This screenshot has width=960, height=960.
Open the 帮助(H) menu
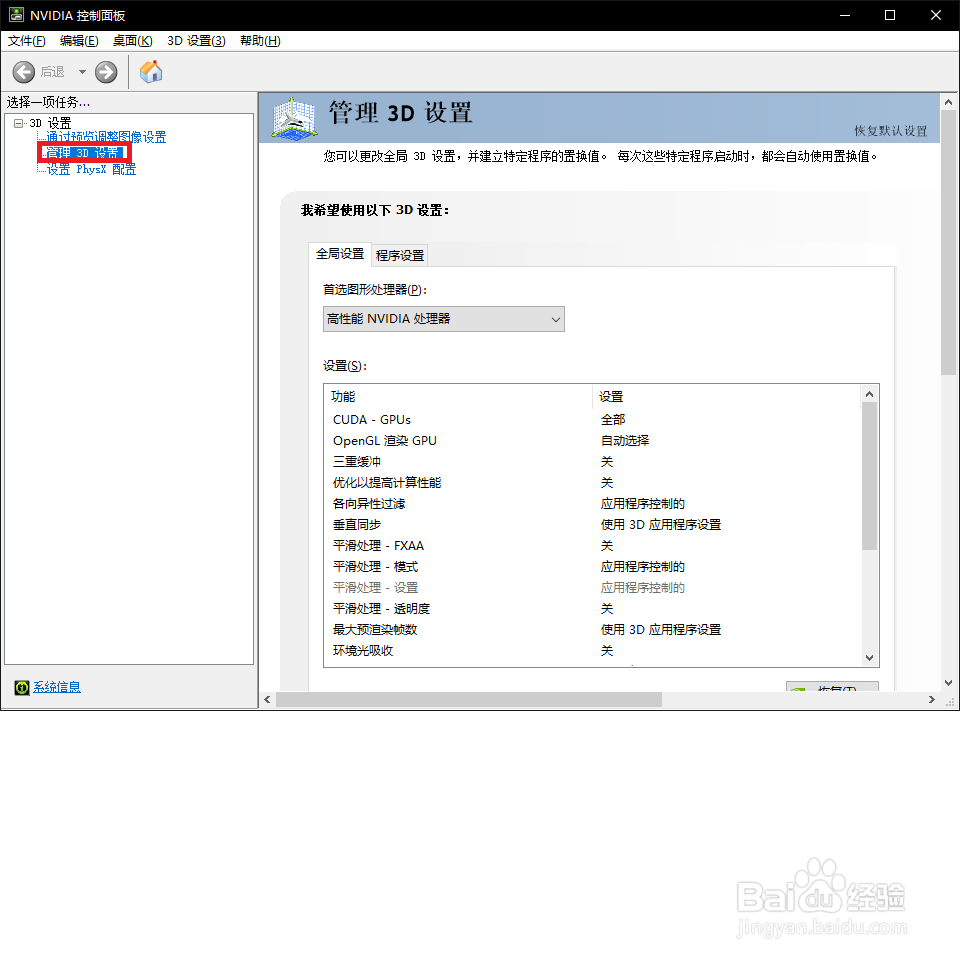click(x=260, y=41)
